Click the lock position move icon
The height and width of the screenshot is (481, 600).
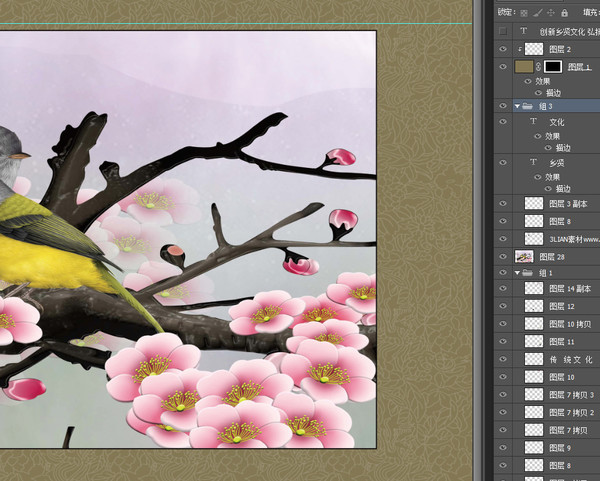click(x=551, y=13)
